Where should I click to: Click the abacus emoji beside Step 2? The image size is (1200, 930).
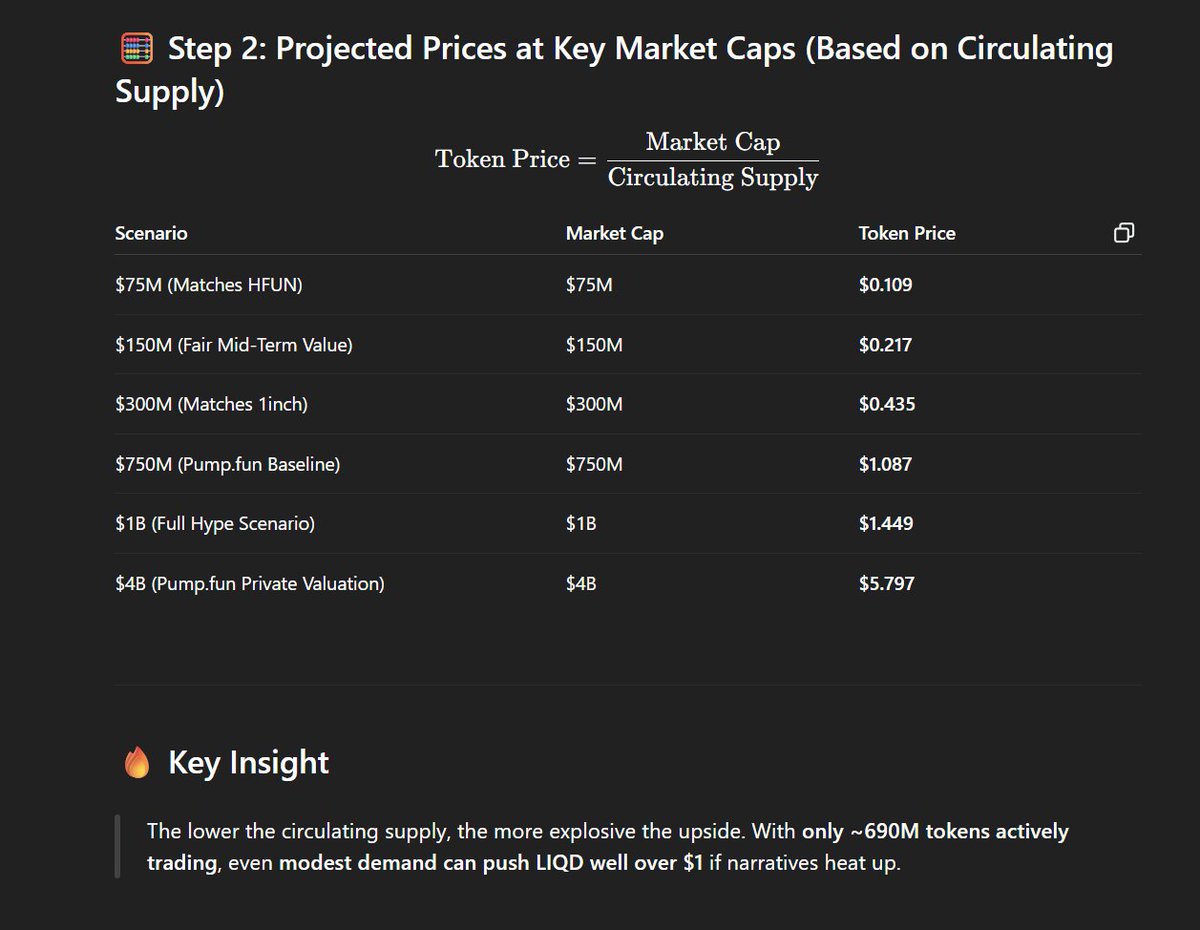tap(136, 48)
